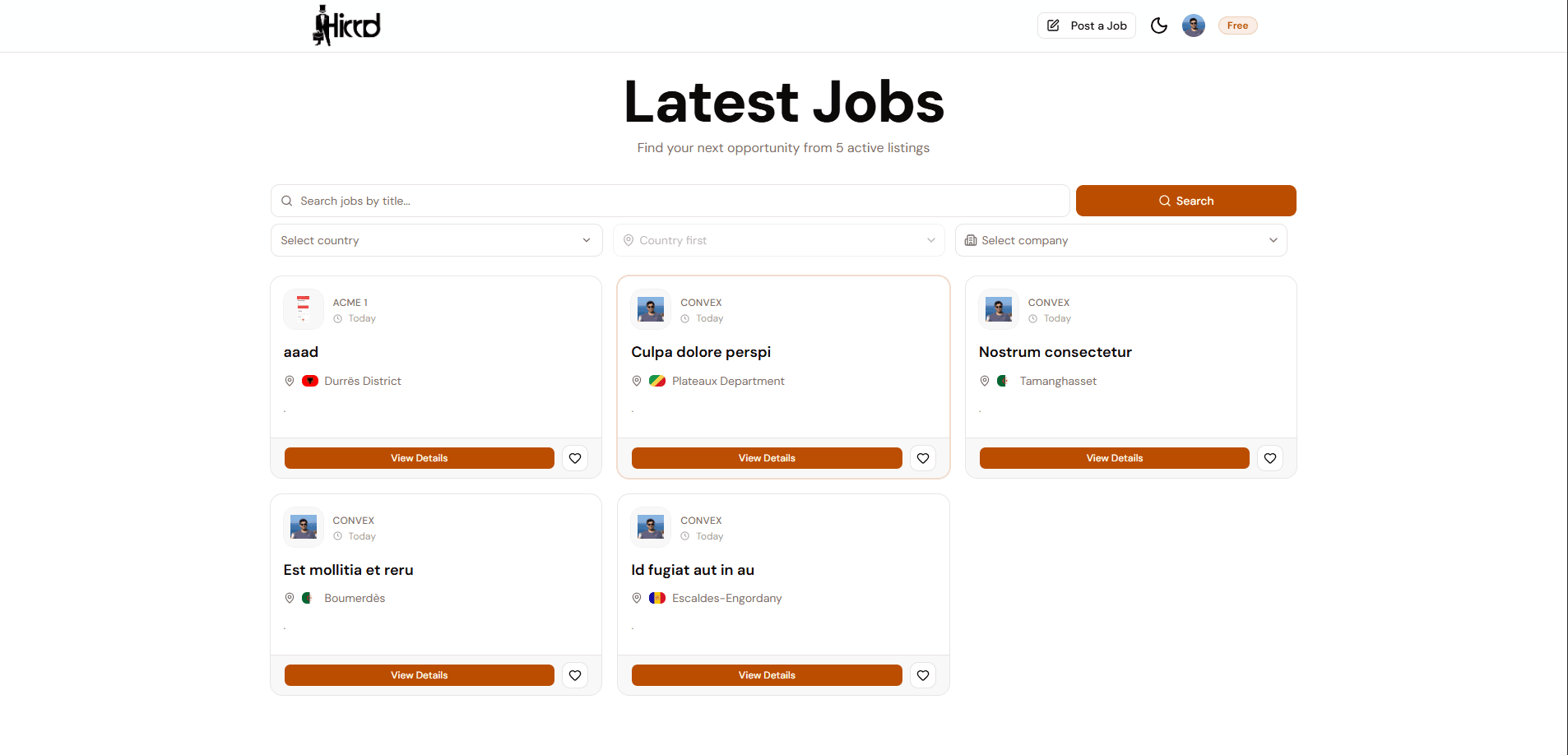Viewport: 1568px width, 755px height.
Task: Click the orange Search button
Action: 1185,201
